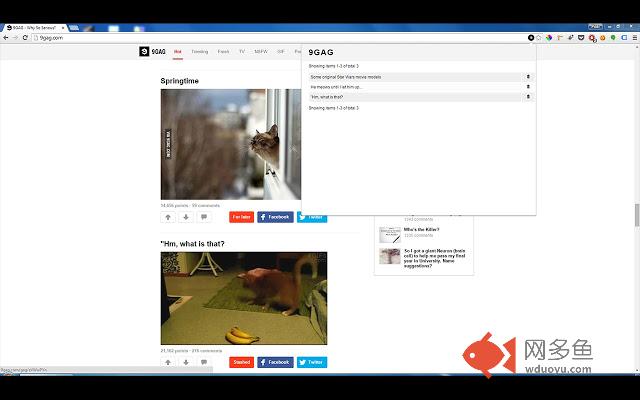
Task: Click the Pocket extension icon
Action: (x=581, y=38)
